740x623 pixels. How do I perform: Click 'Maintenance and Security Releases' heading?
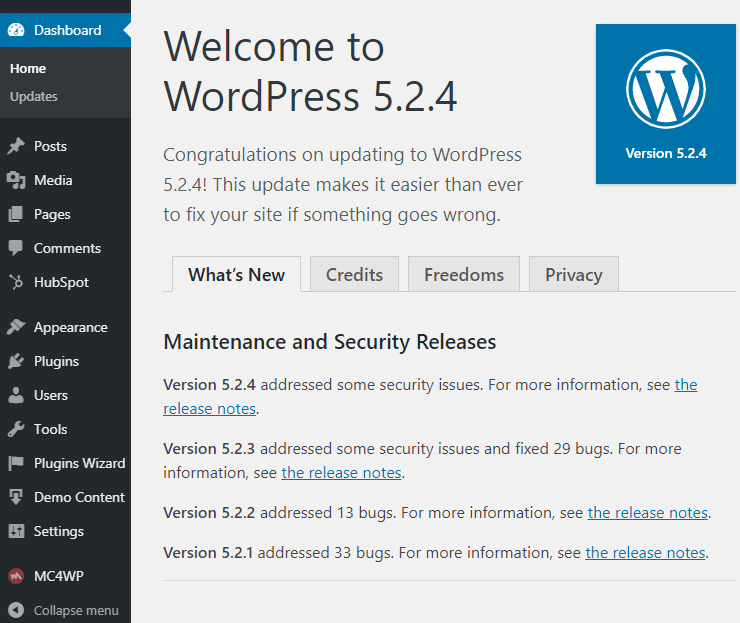pyautogui.click(x=329, y=342)
